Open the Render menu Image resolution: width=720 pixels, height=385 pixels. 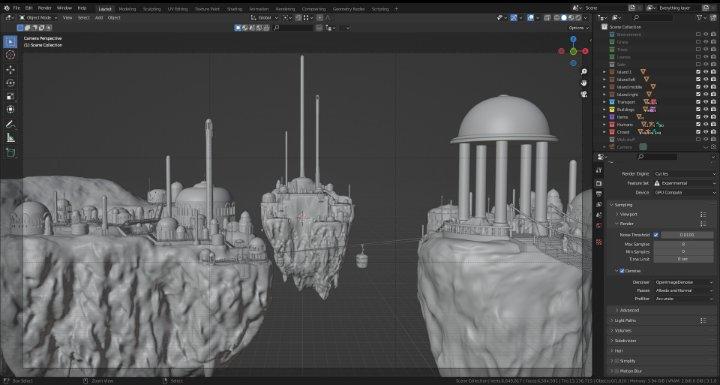(45, 8)
